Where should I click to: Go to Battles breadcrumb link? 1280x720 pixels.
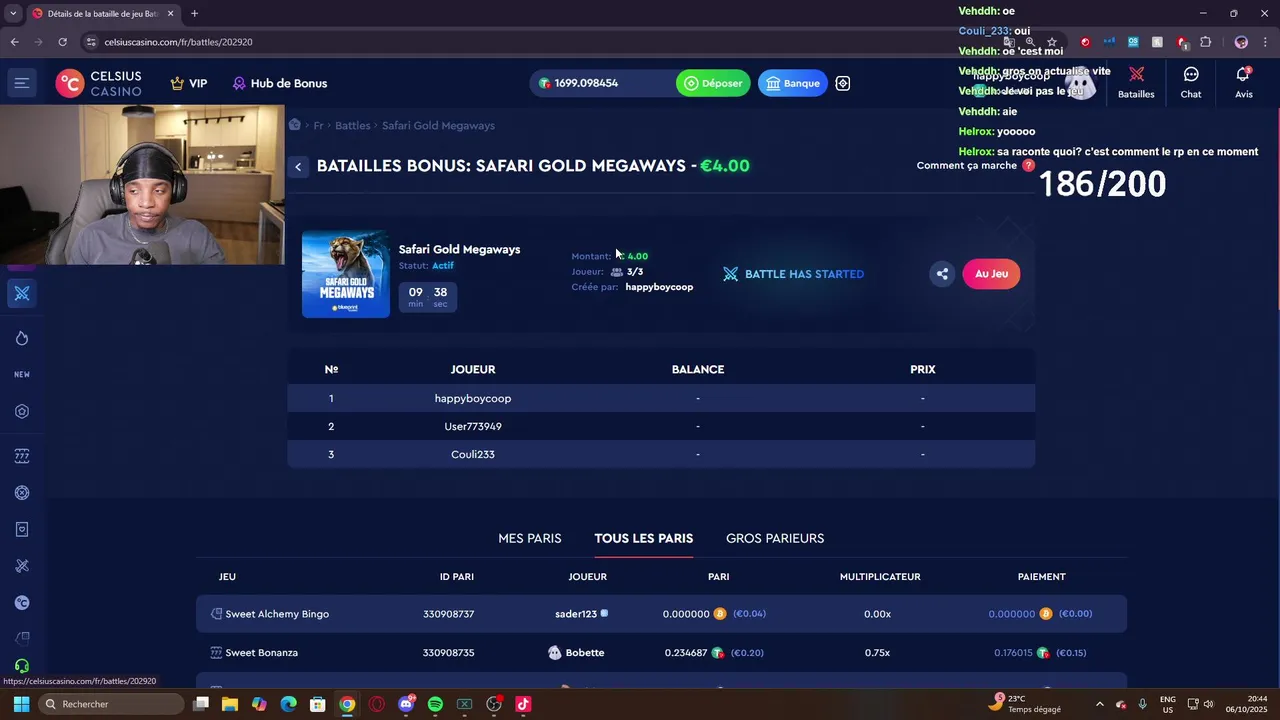coord(352,125)
